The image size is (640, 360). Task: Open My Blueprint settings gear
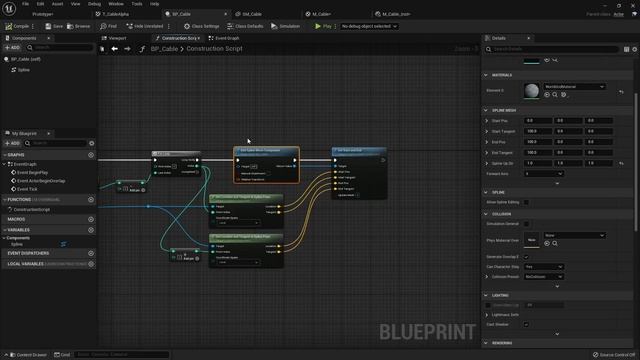click(91, 143)
